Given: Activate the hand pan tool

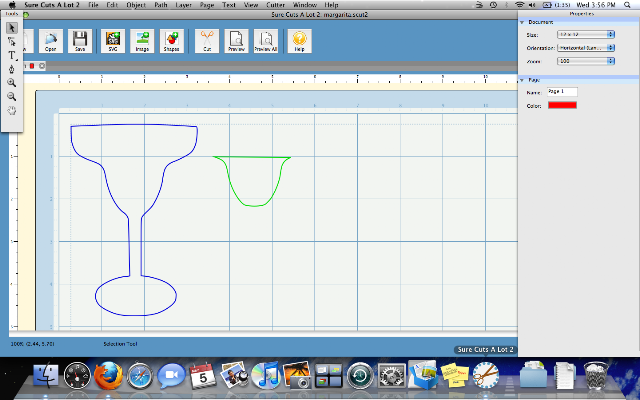Looking at the screenshot, I should (12, 110).
